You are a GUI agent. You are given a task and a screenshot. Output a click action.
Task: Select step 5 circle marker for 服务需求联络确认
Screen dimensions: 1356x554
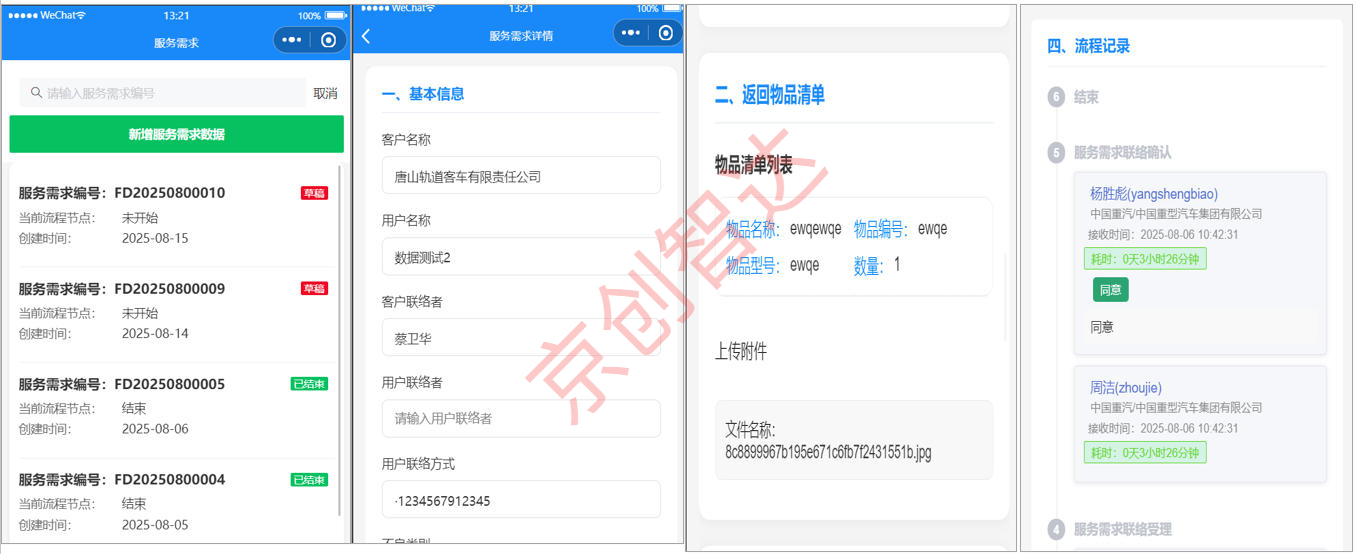1056,153
